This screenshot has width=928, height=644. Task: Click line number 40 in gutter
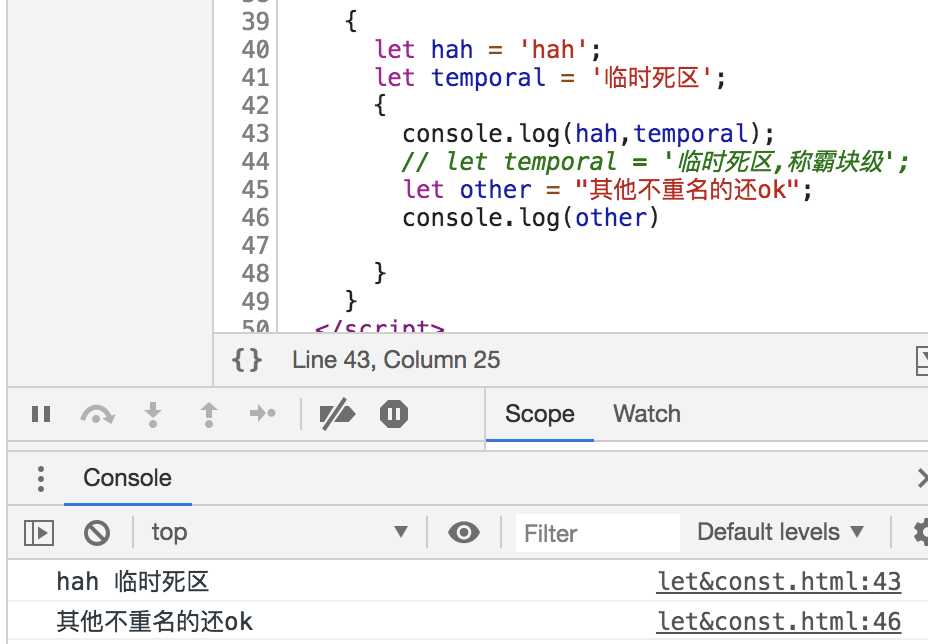[x=255, y=49]
